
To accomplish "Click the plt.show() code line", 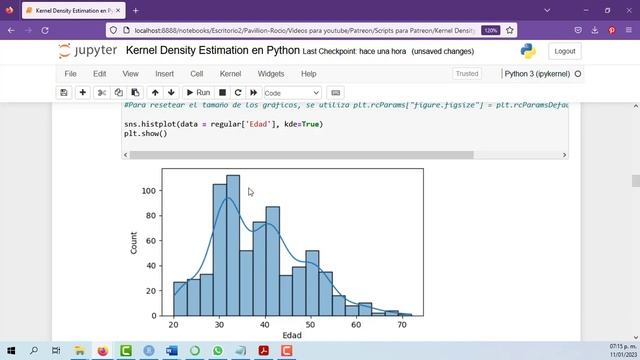I will coord(146,133).
